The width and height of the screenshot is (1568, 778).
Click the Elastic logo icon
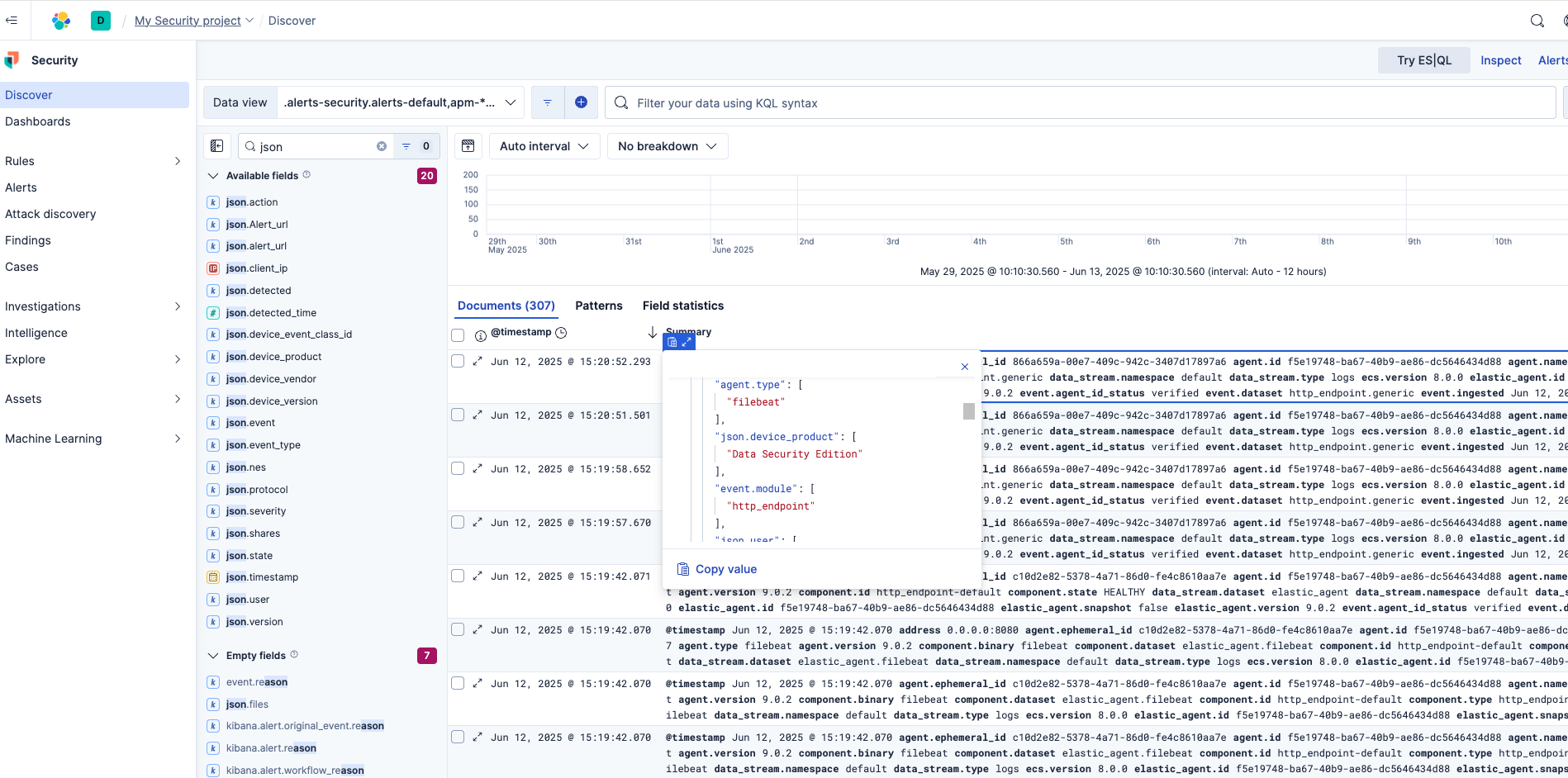(x=61, y=21)
